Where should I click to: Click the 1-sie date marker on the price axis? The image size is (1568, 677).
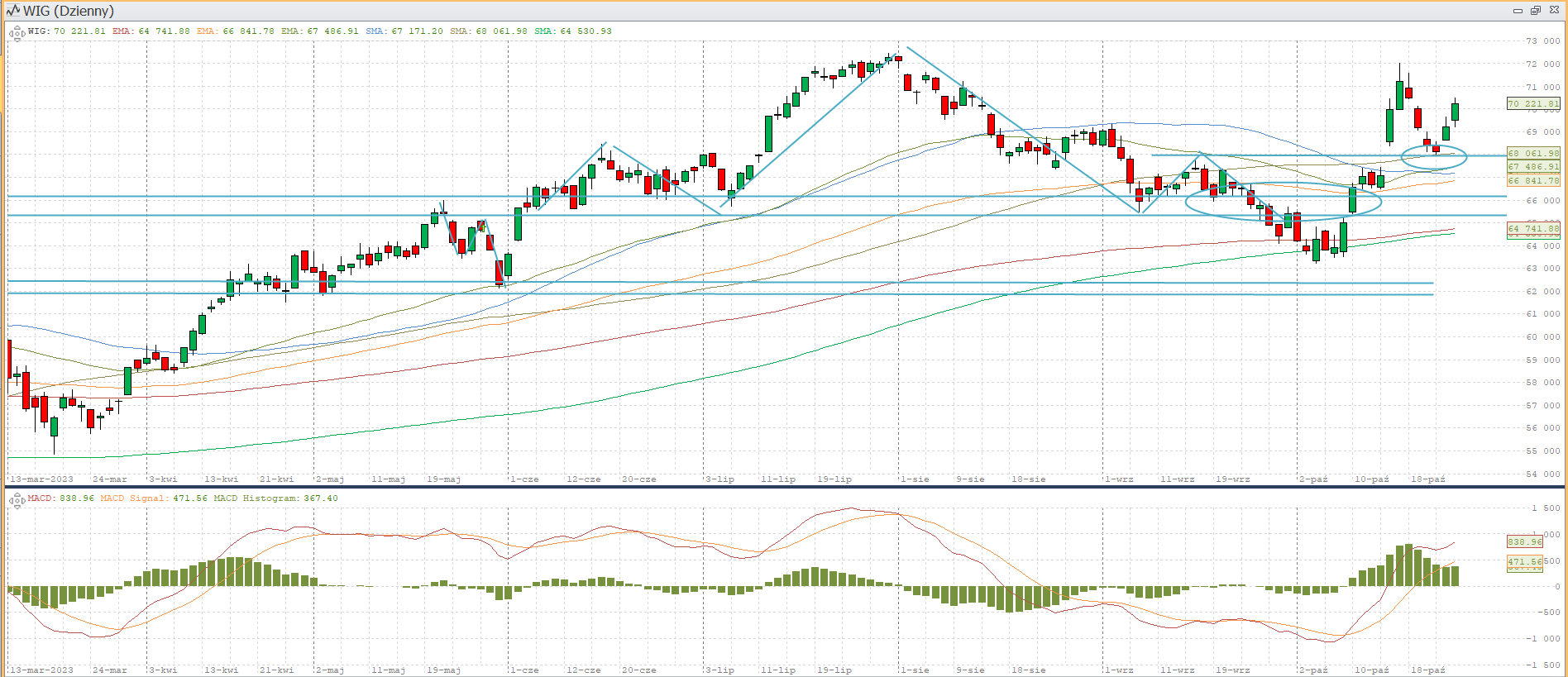coord(915,479)
